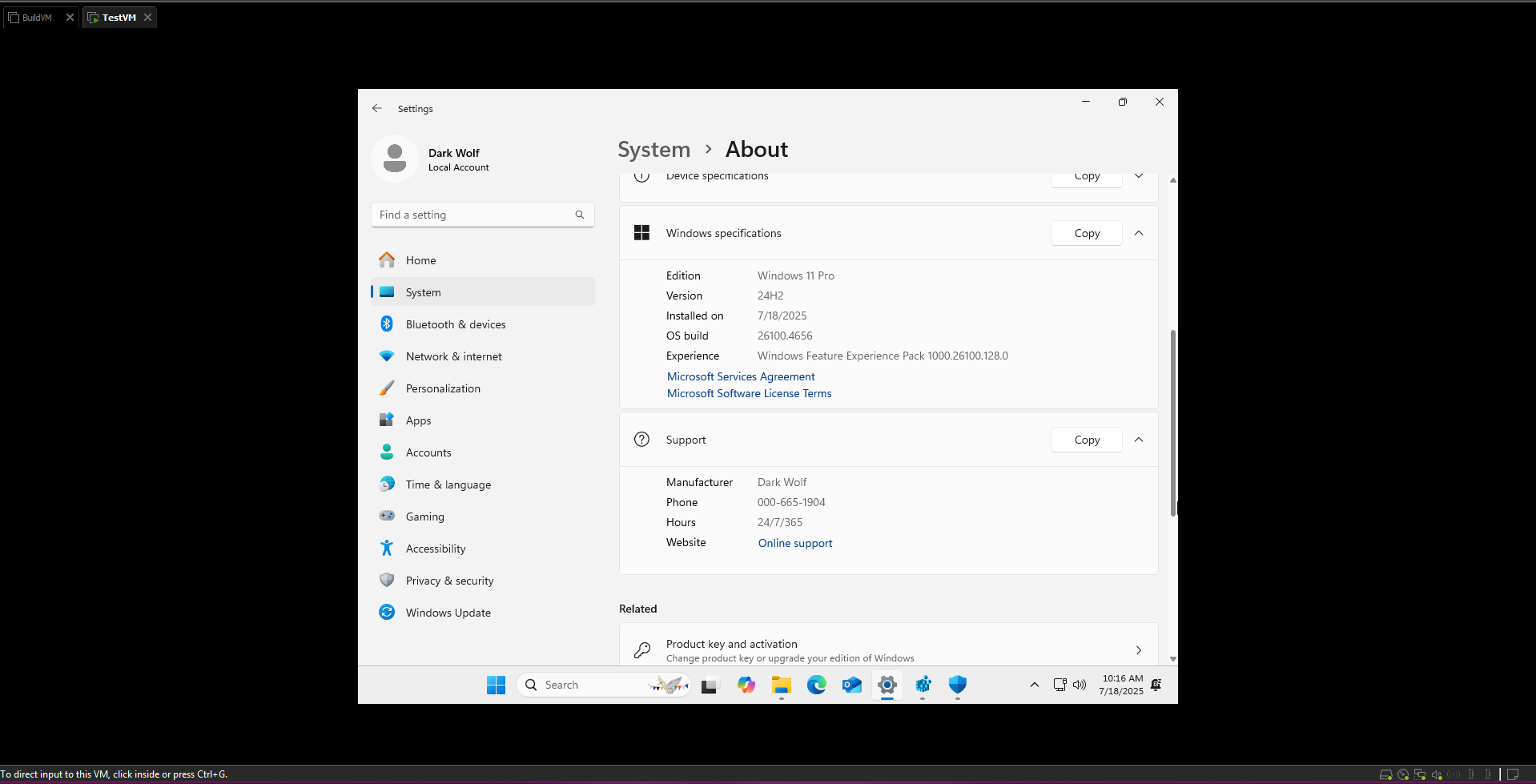The width and height of the screenshot is (1536, 784).
Task: Launch Copilot from the taskbar
Action: (746, 685)
